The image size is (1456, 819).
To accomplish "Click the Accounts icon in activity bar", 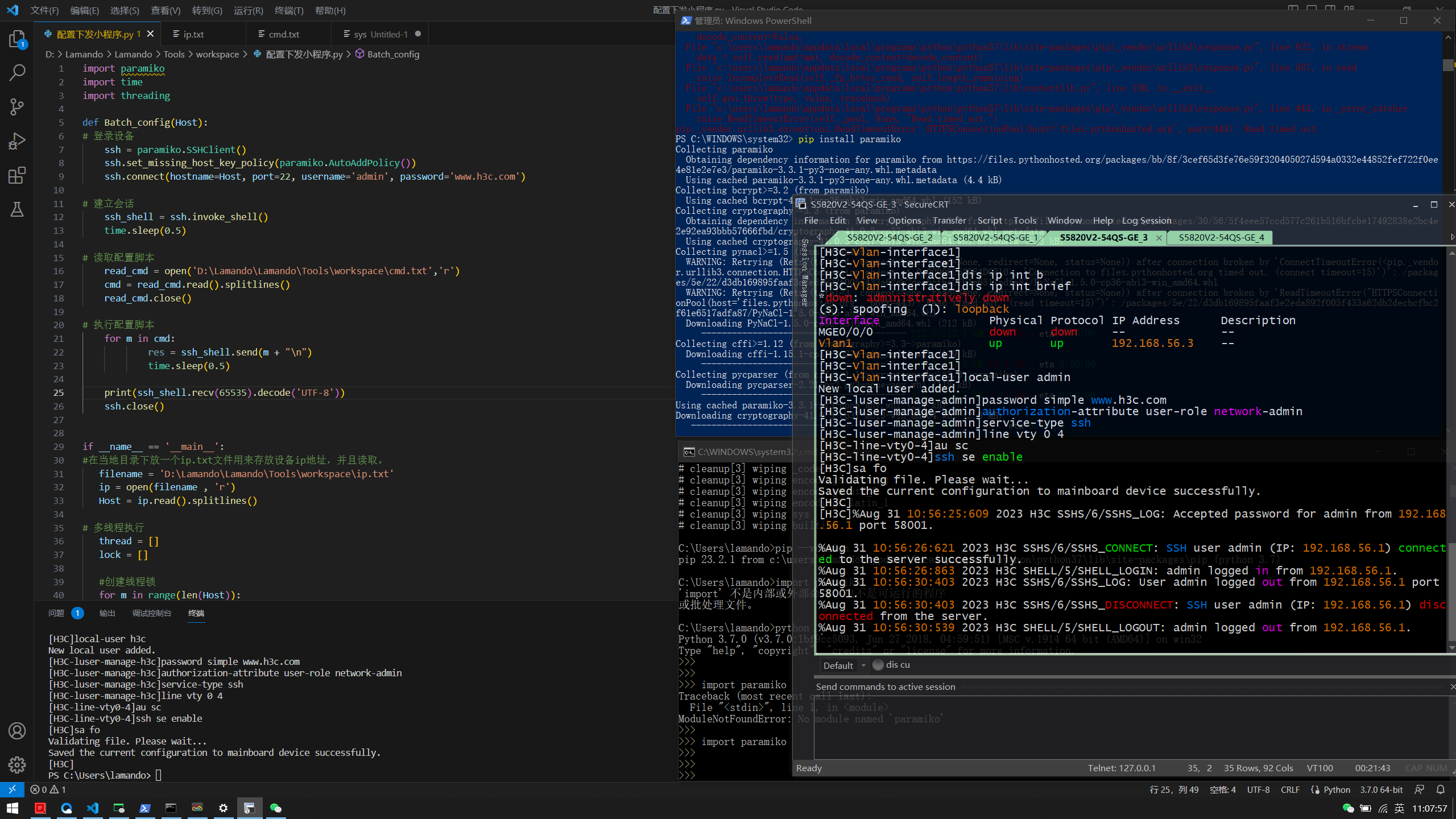I will coord(17,731).
